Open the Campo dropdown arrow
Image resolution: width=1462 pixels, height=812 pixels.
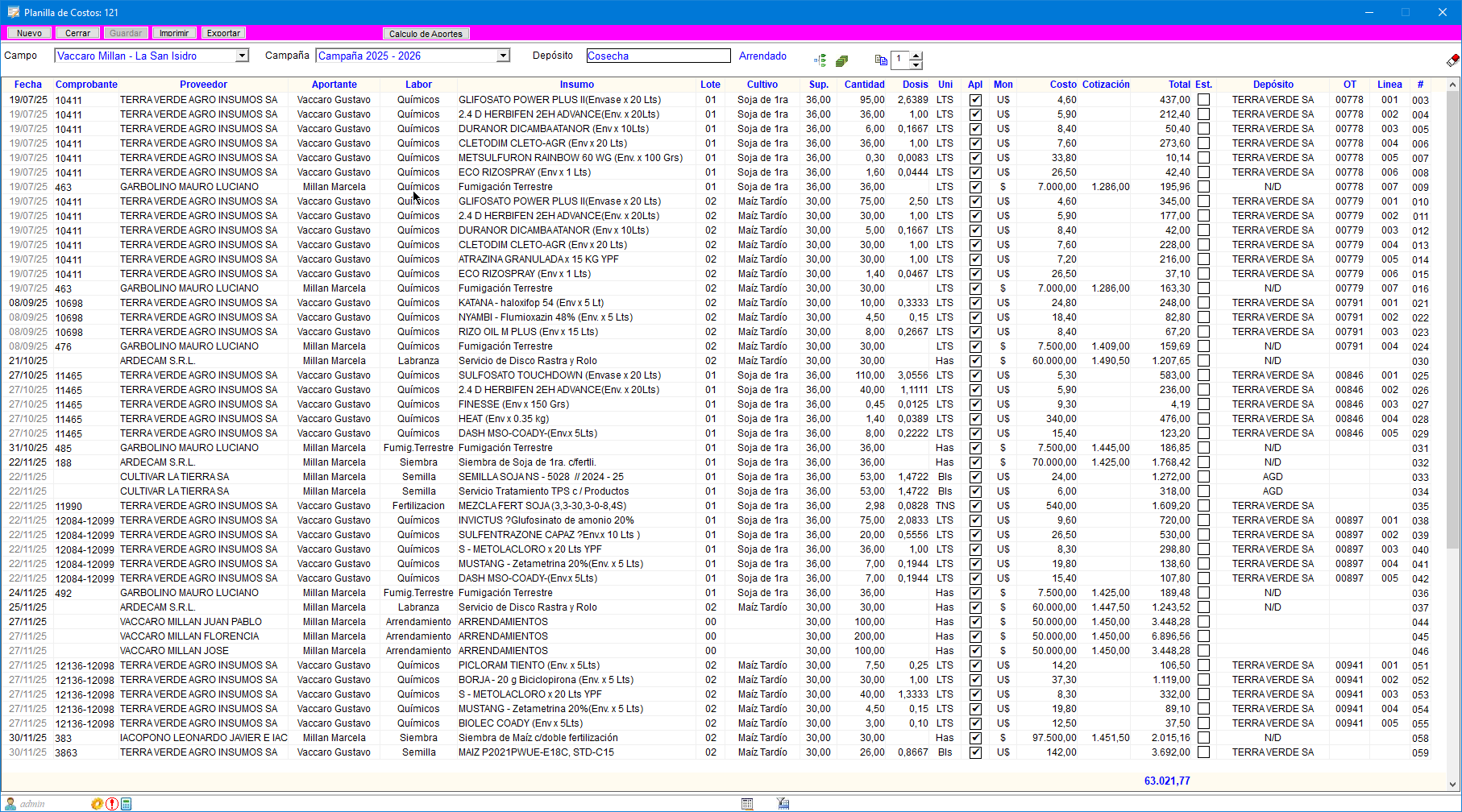(241, 56)
